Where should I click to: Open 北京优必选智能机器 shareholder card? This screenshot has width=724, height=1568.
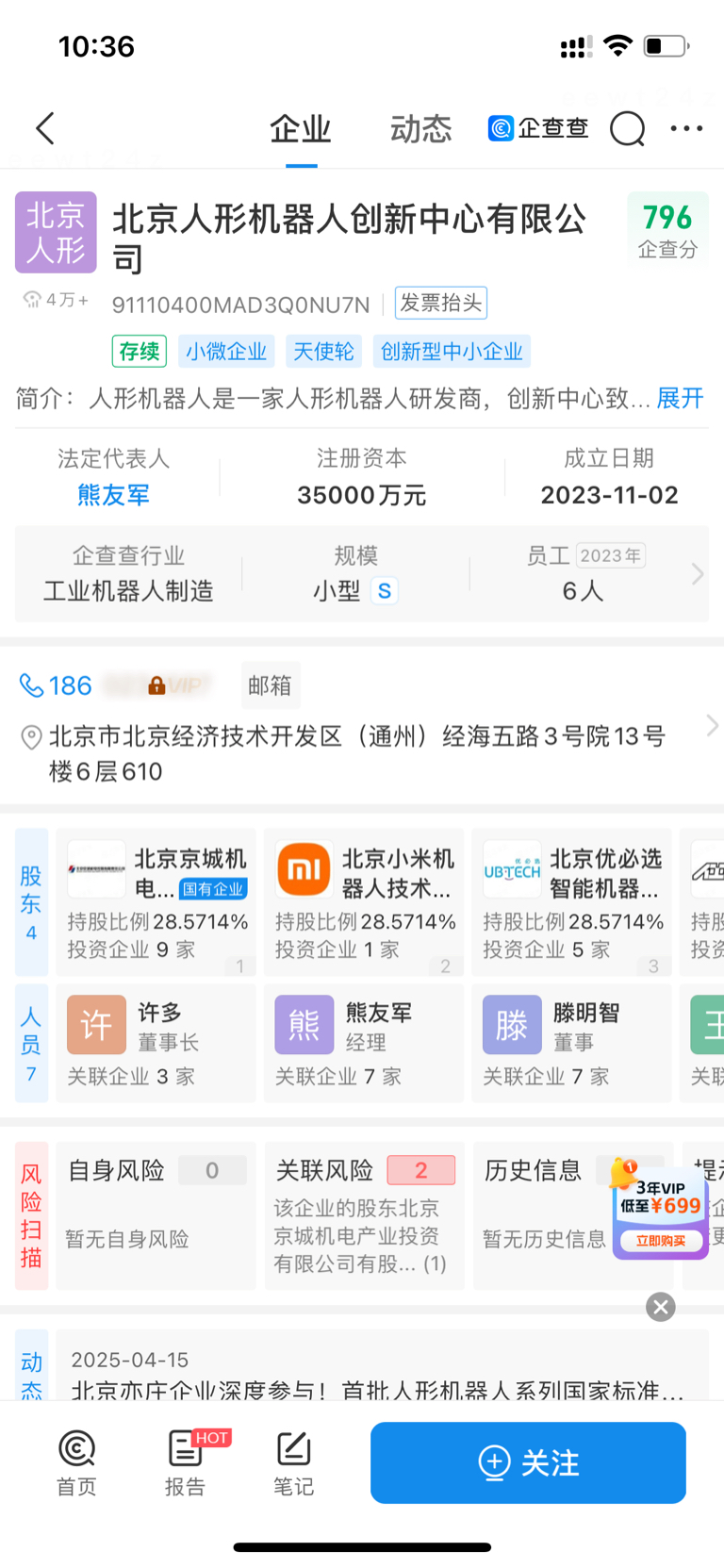tap(572, 902)
